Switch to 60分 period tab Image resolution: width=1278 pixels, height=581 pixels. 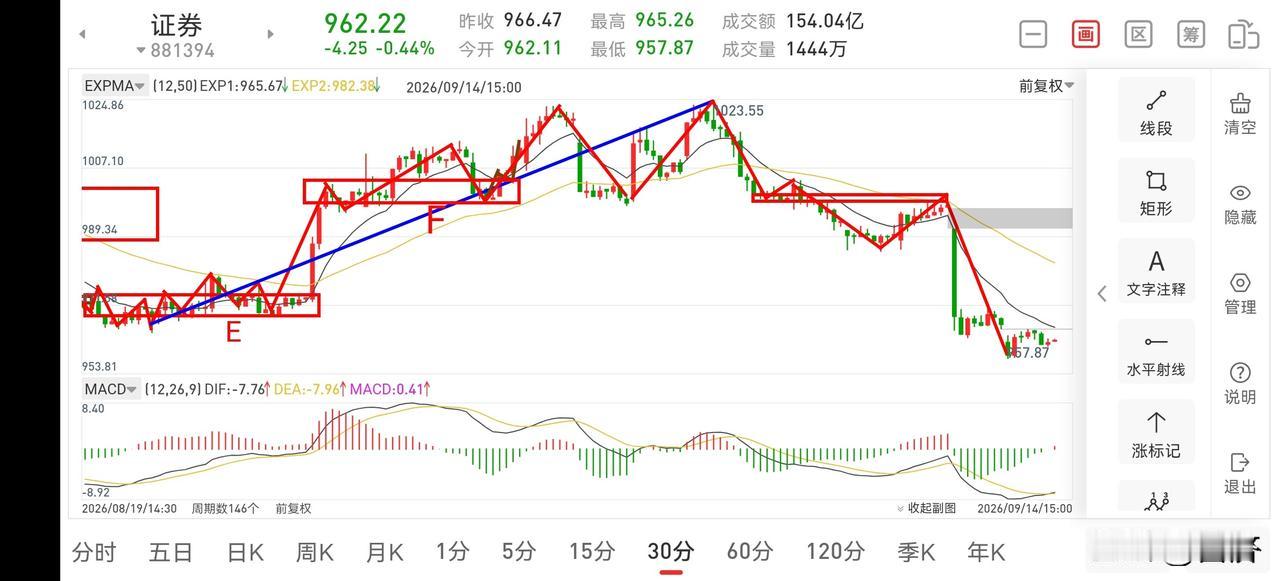point(750,551)
